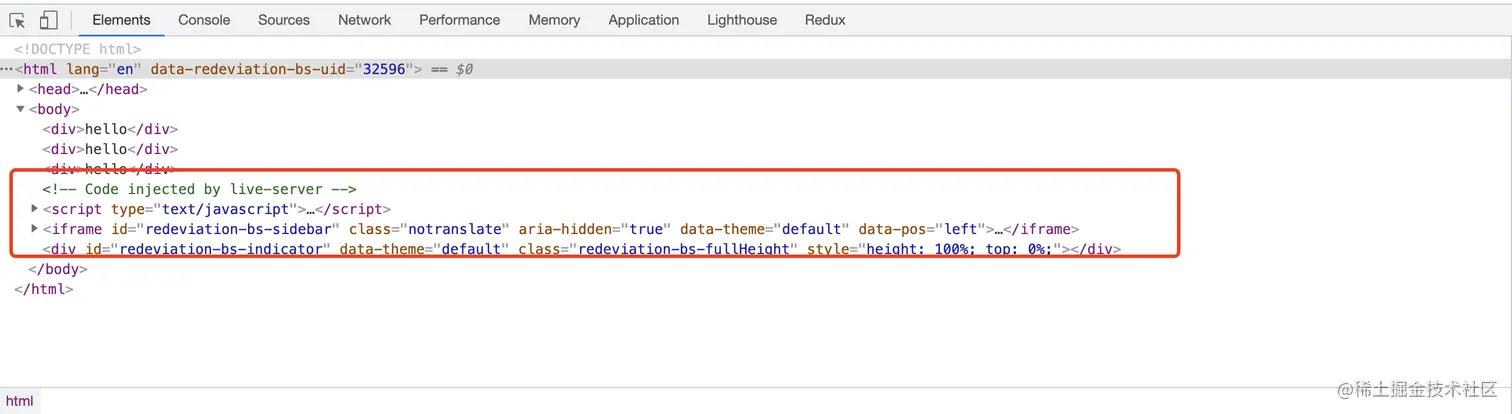1512x414 pixels.
Task: Open the Performance tab
Action: 460,20
